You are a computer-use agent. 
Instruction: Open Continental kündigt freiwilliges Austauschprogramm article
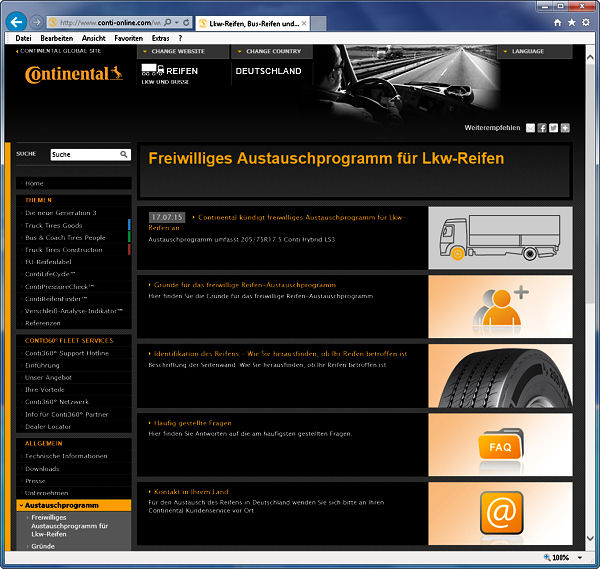[x=277, y=222]
